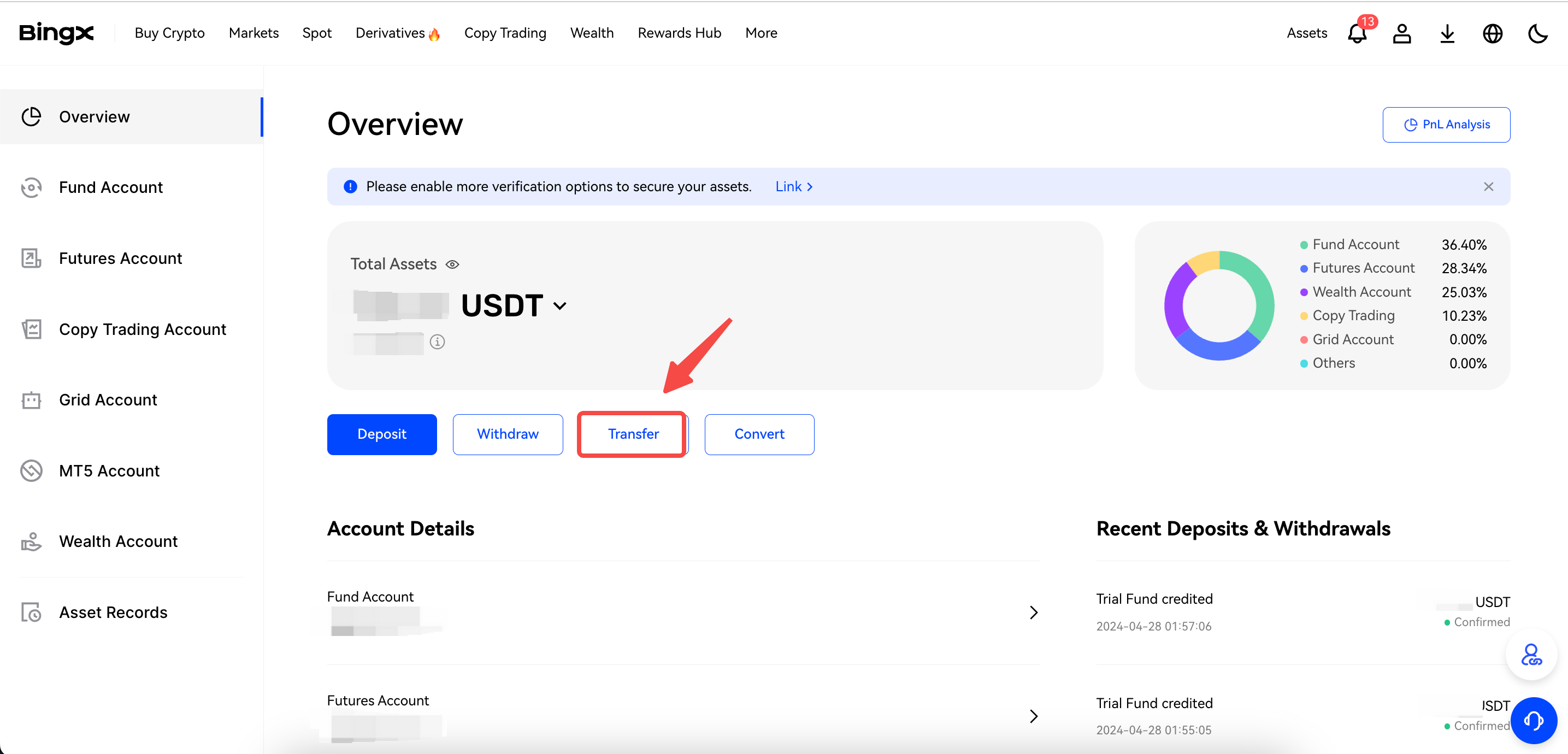Click the Fund Account sidebar icon

(31, 187)
